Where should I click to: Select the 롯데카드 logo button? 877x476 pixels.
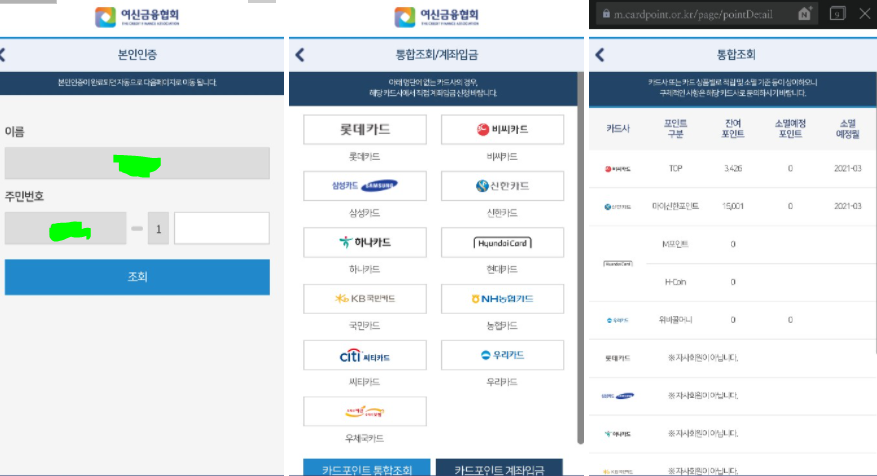coord(365,130)
